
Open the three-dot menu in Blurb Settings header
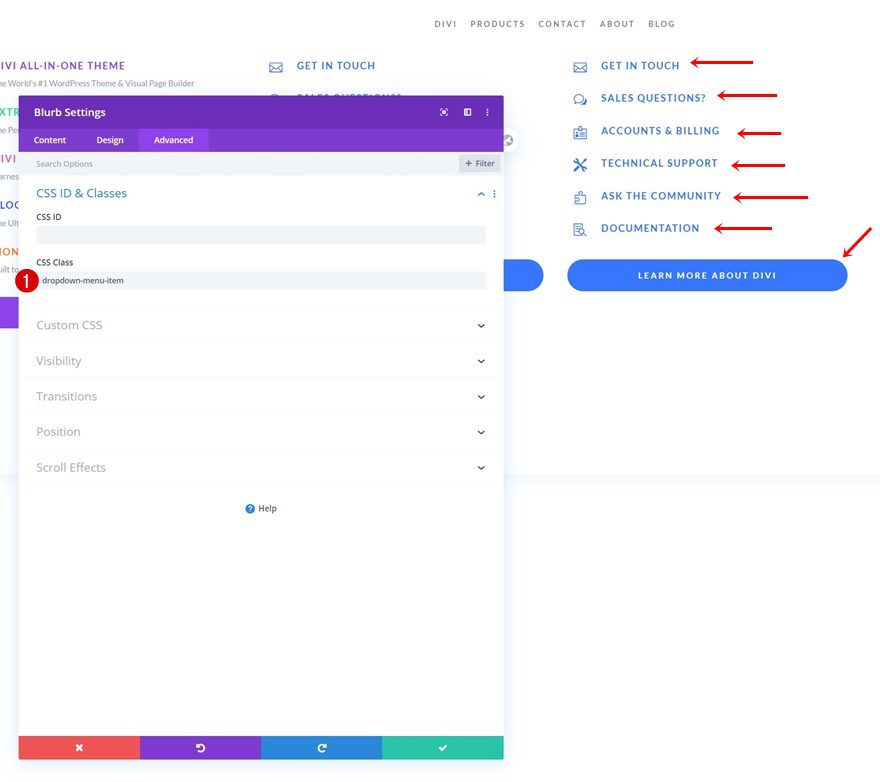(x=488, y=112)
